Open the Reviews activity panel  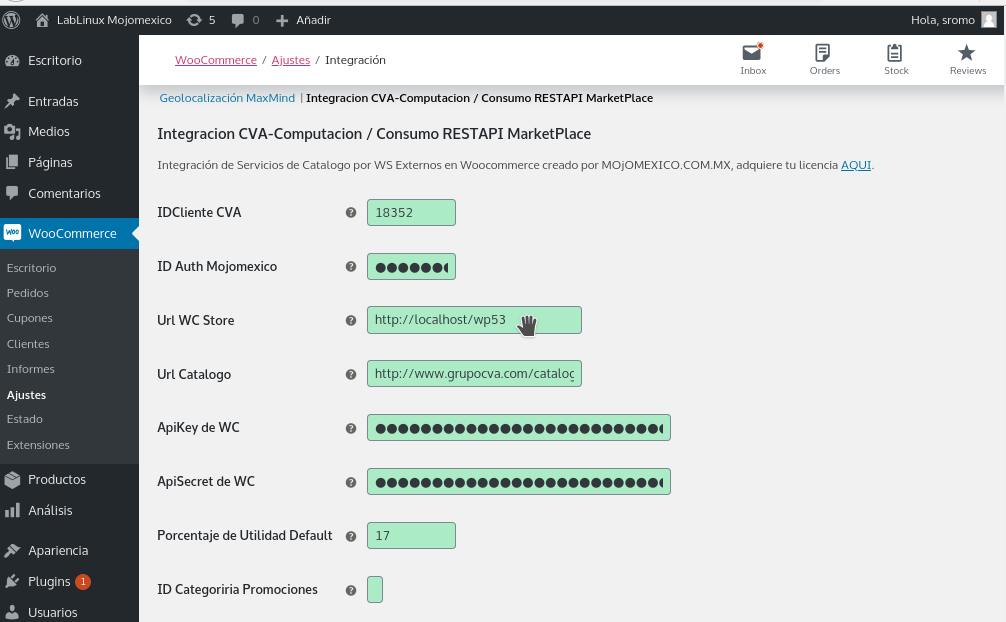click(968, 59)
